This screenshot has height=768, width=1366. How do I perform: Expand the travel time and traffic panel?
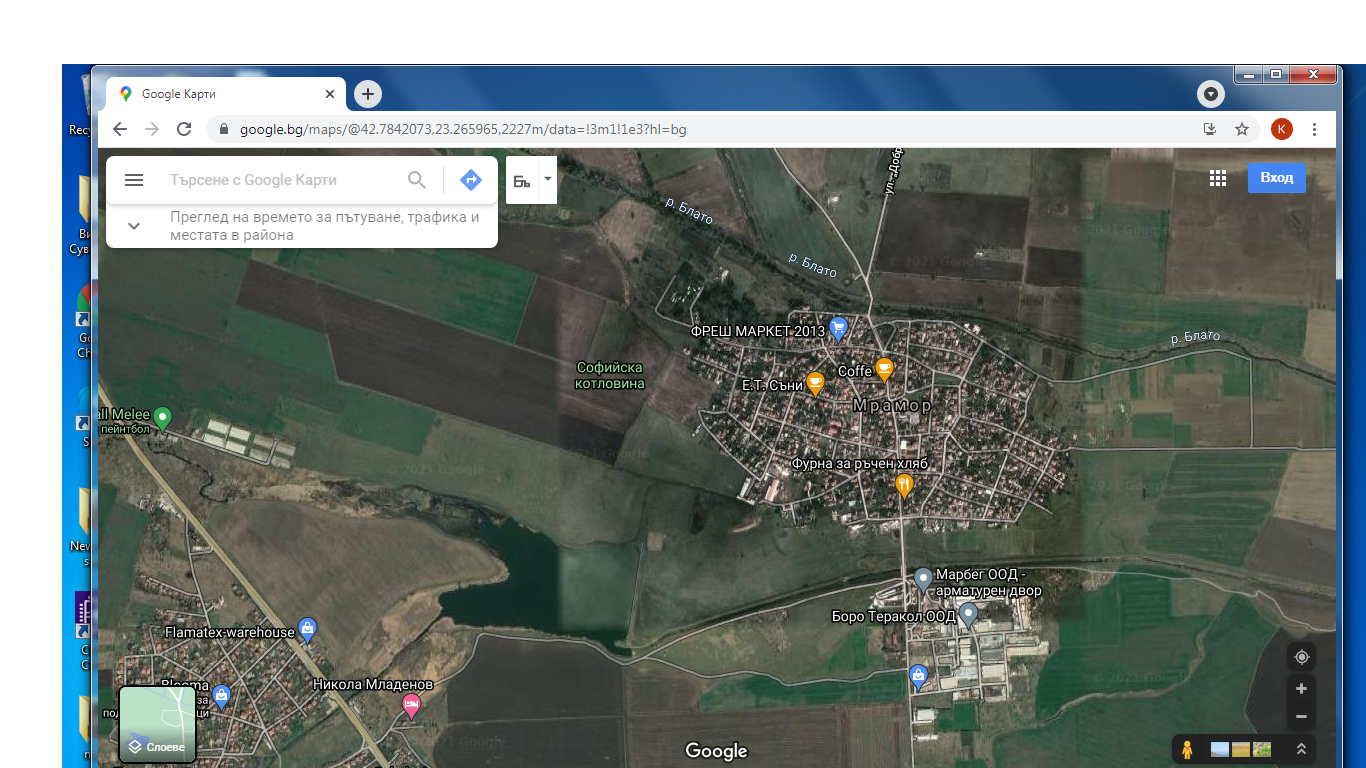(x=134, y=226)
